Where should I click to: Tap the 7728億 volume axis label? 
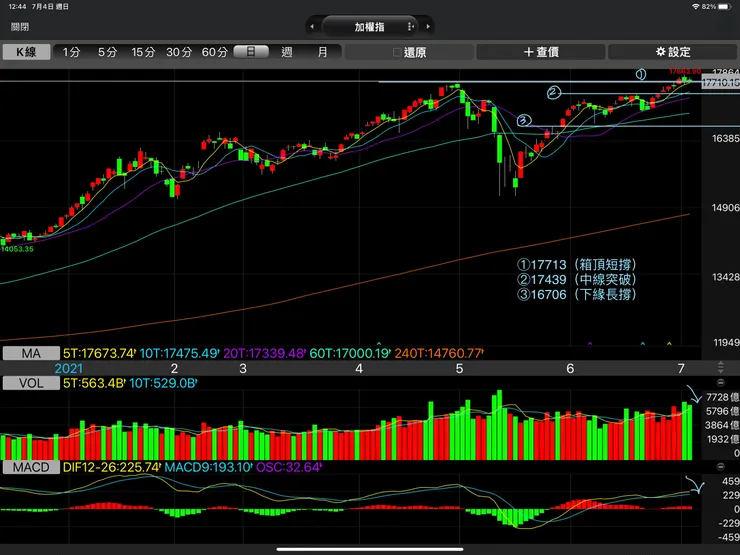(x=723, y=397)
